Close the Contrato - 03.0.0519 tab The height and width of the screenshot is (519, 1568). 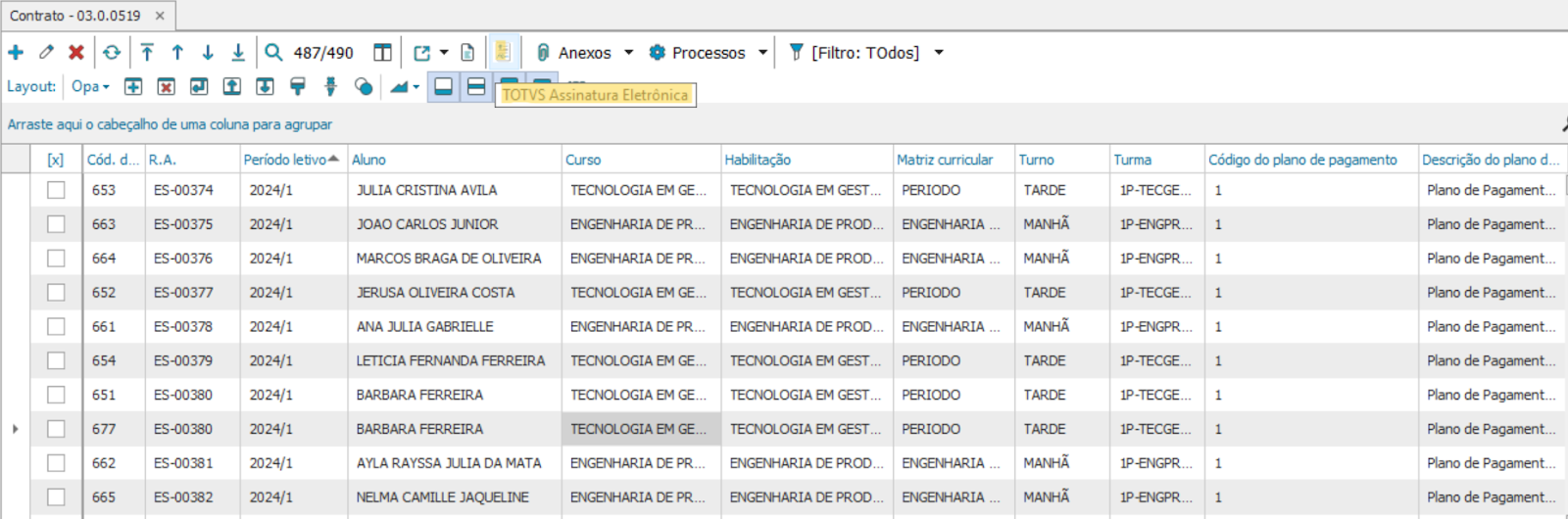[x=160, y=16]
